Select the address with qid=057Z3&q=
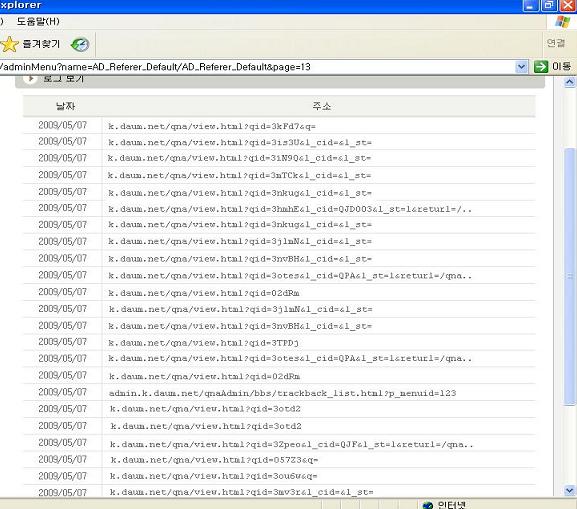This screenshot has height=509, width=577. point(214,460)
